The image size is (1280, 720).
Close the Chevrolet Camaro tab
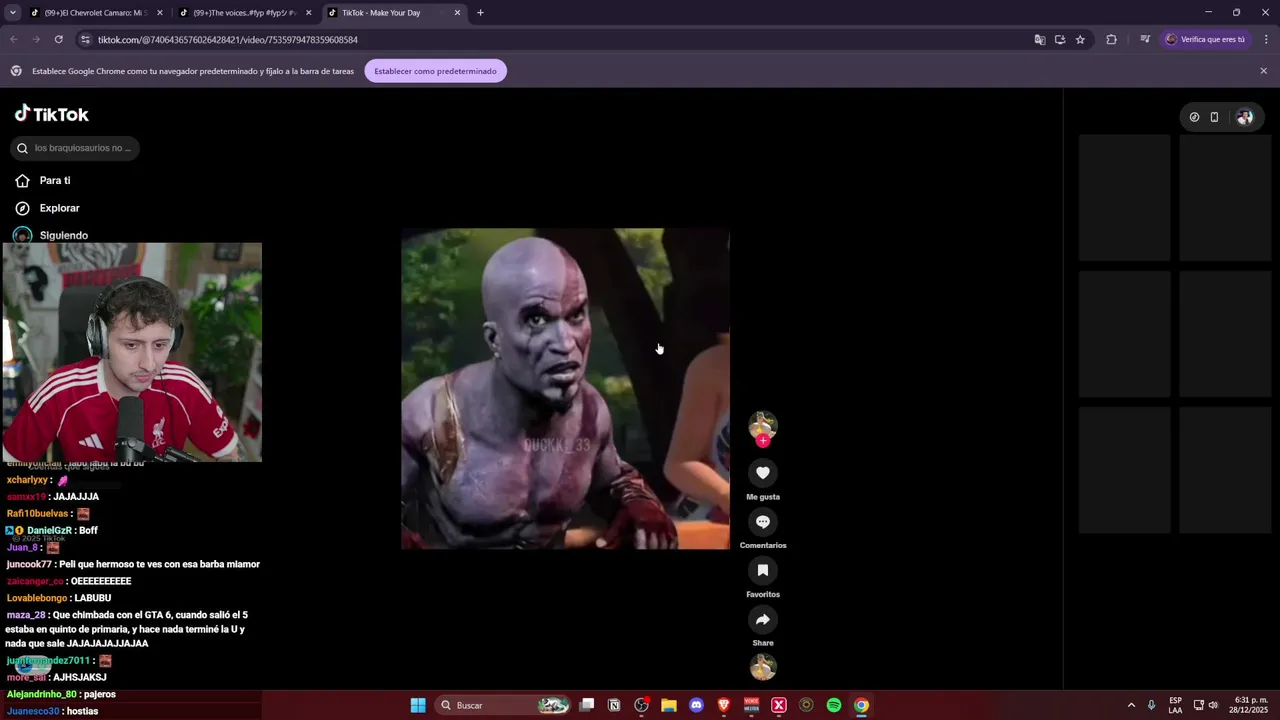point(159,13)
